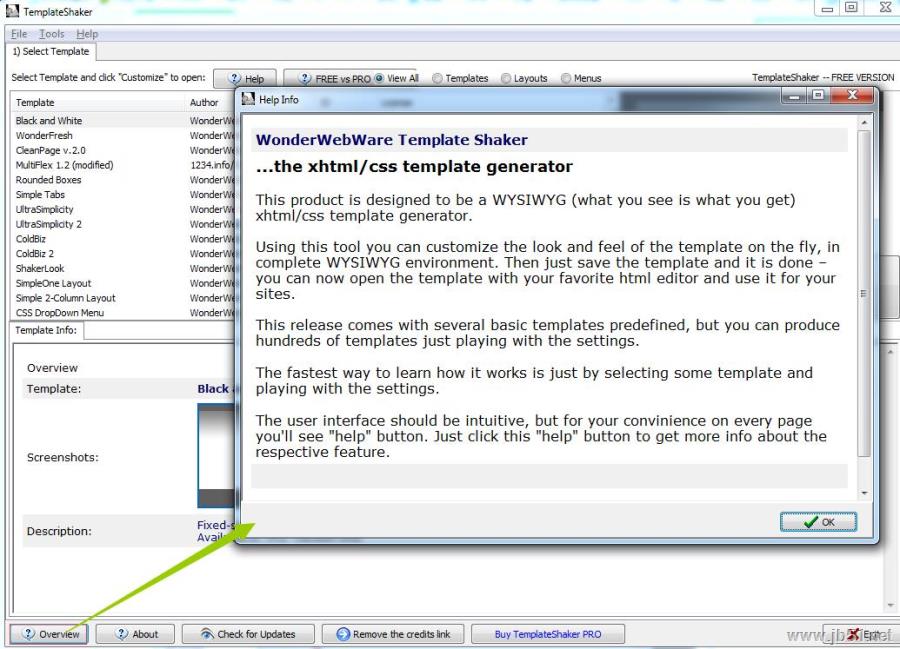Click the Help Info vertical scrollbar thumb
The width and height of the screenshot is (900, 649).
(x=864, y=293)
